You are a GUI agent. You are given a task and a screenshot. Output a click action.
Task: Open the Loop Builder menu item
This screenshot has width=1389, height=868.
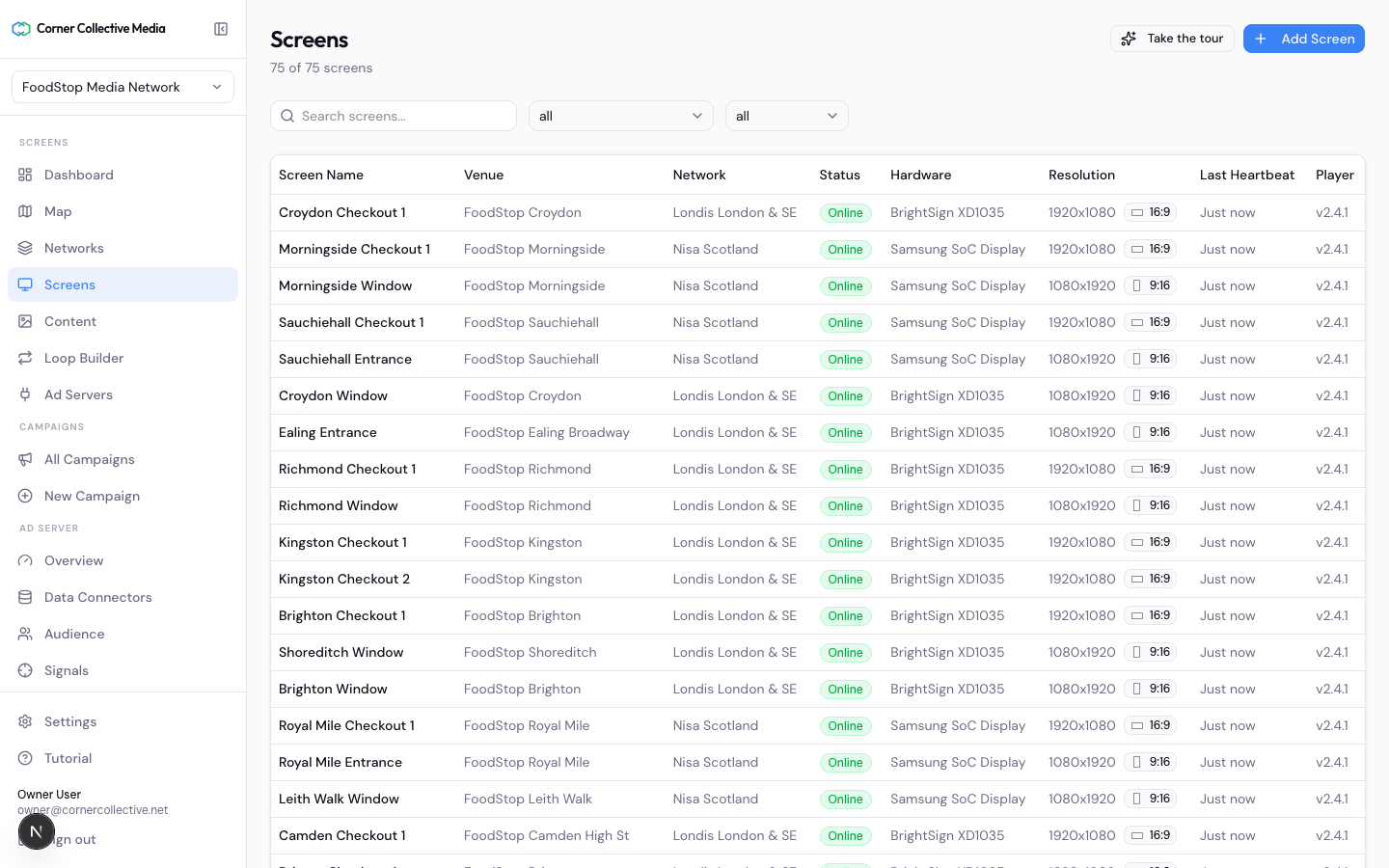point(123,358)
